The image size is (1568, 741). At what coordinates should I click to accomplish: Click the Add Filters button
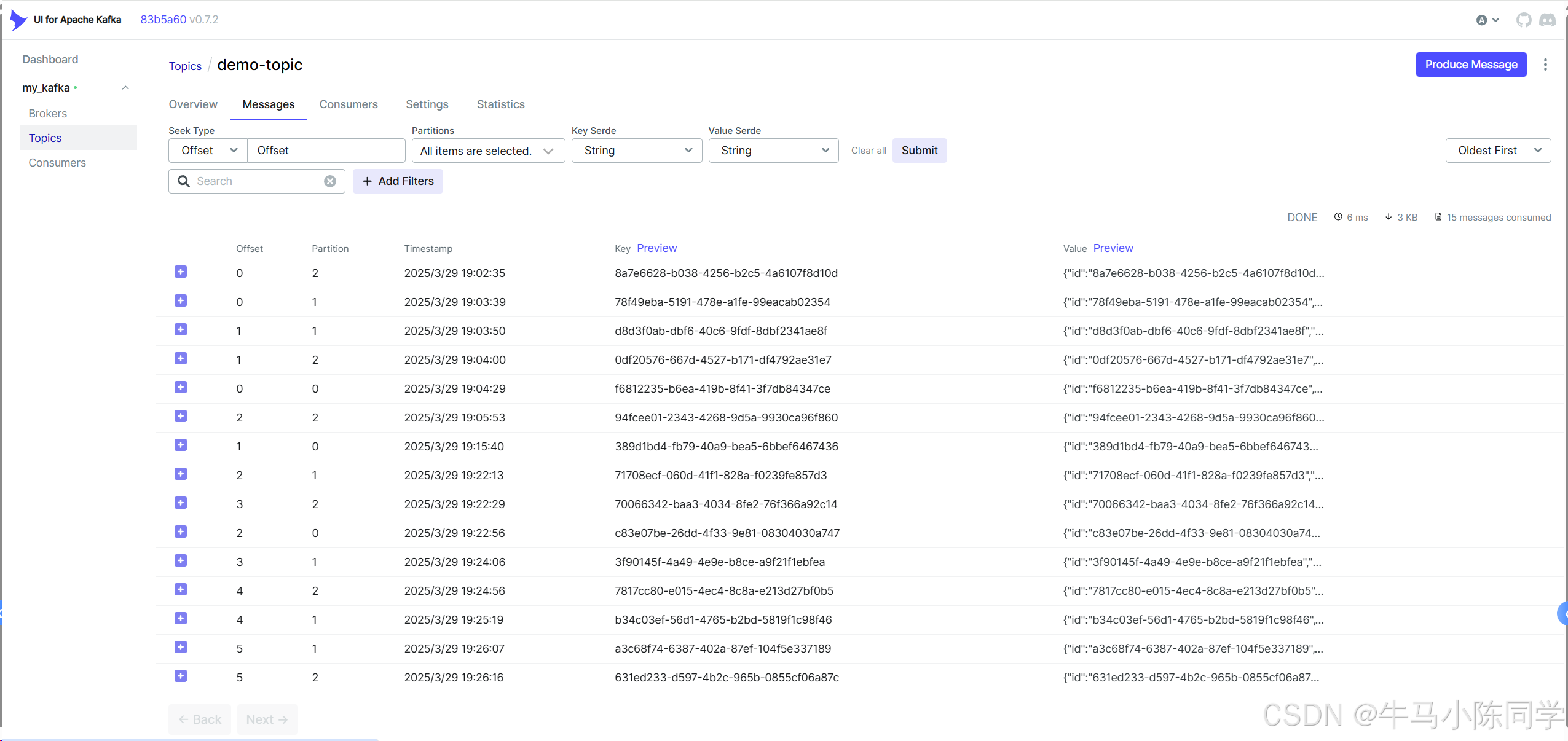tap(398, 181)
